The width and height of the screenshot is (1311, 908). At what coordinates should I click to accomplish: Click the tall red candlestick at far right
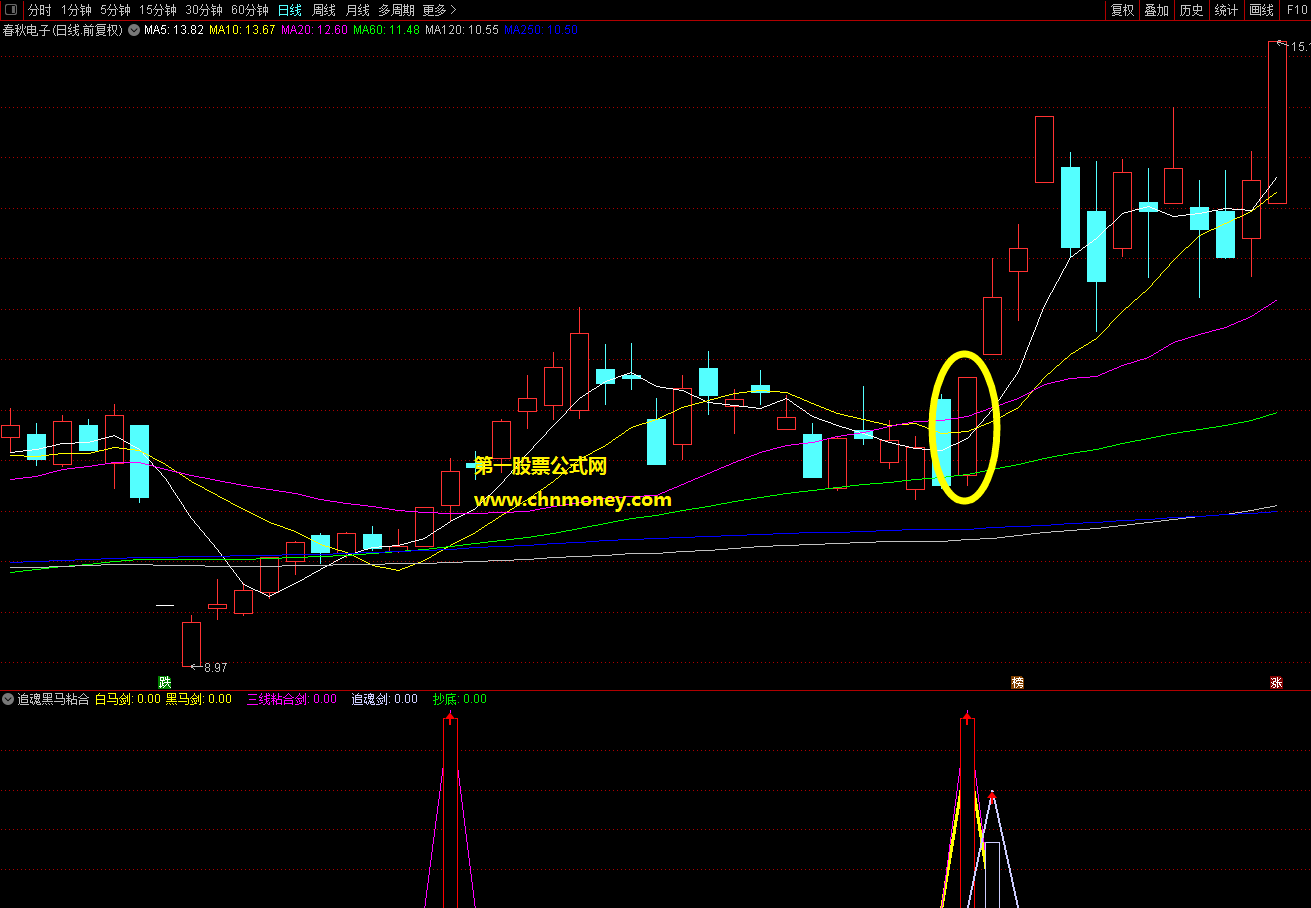pos(1277,122)
